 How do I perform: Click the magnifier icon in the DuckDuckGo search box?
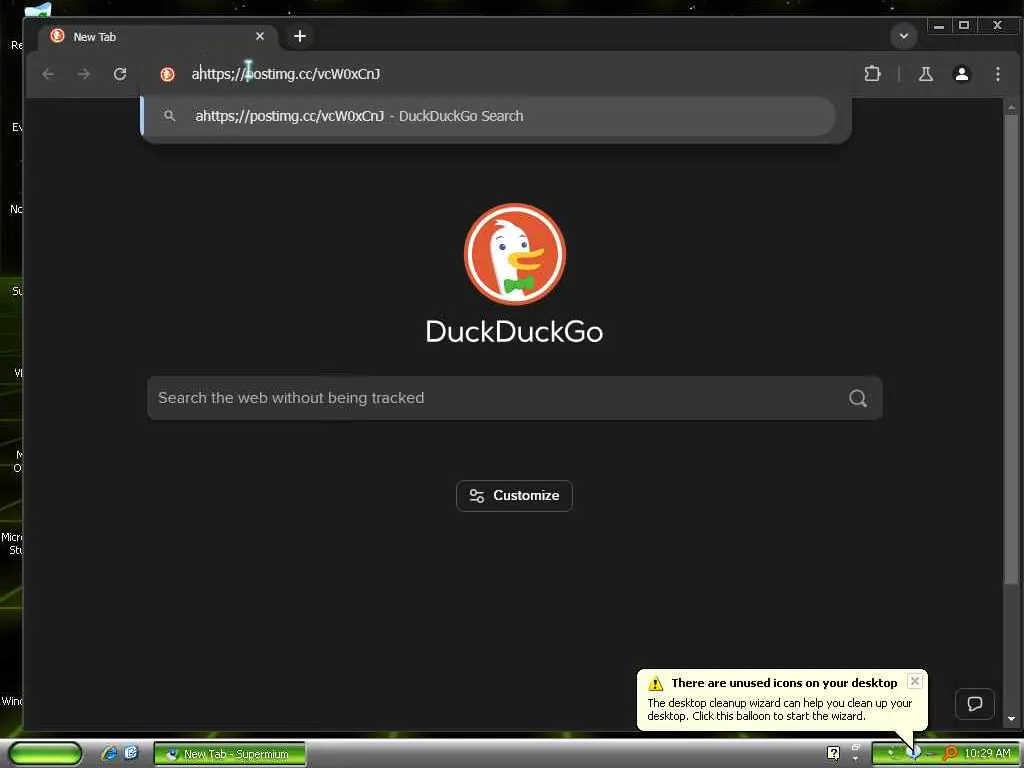(857, 398)
